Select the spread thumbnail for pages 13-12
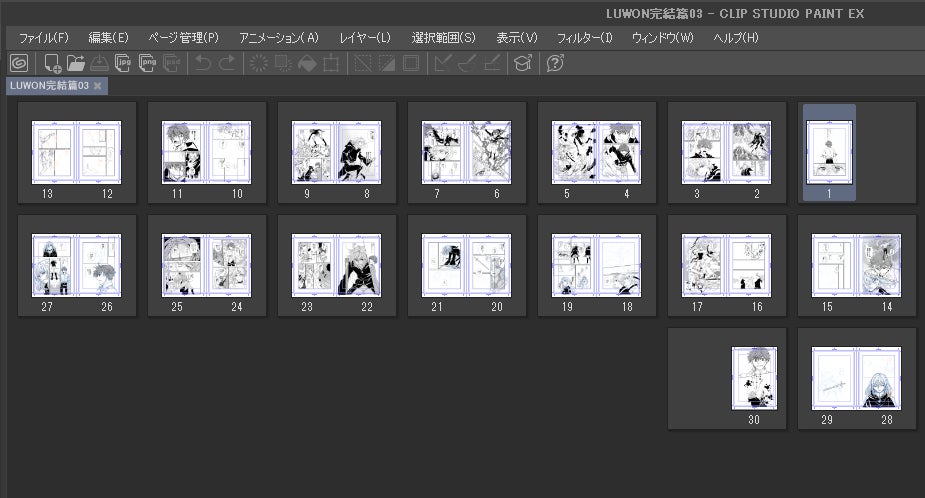This screenshot has height=498, width=925. [x=77, y=152]
